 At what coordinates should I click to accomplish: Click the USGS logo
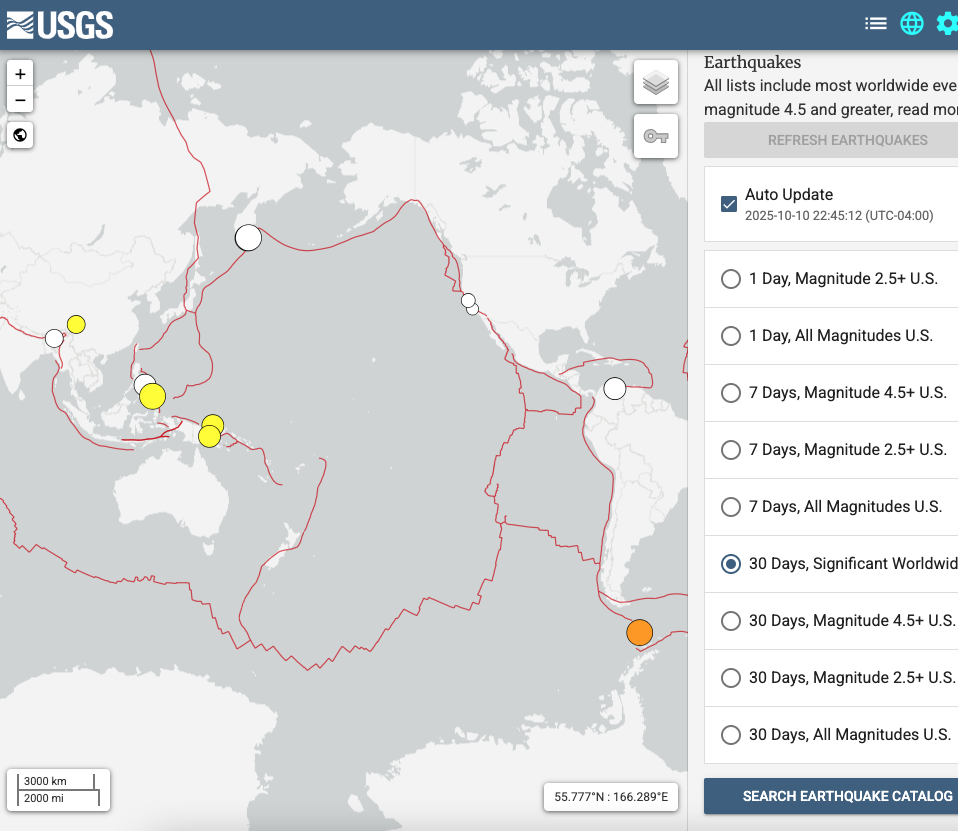click(x=60, y=24)
